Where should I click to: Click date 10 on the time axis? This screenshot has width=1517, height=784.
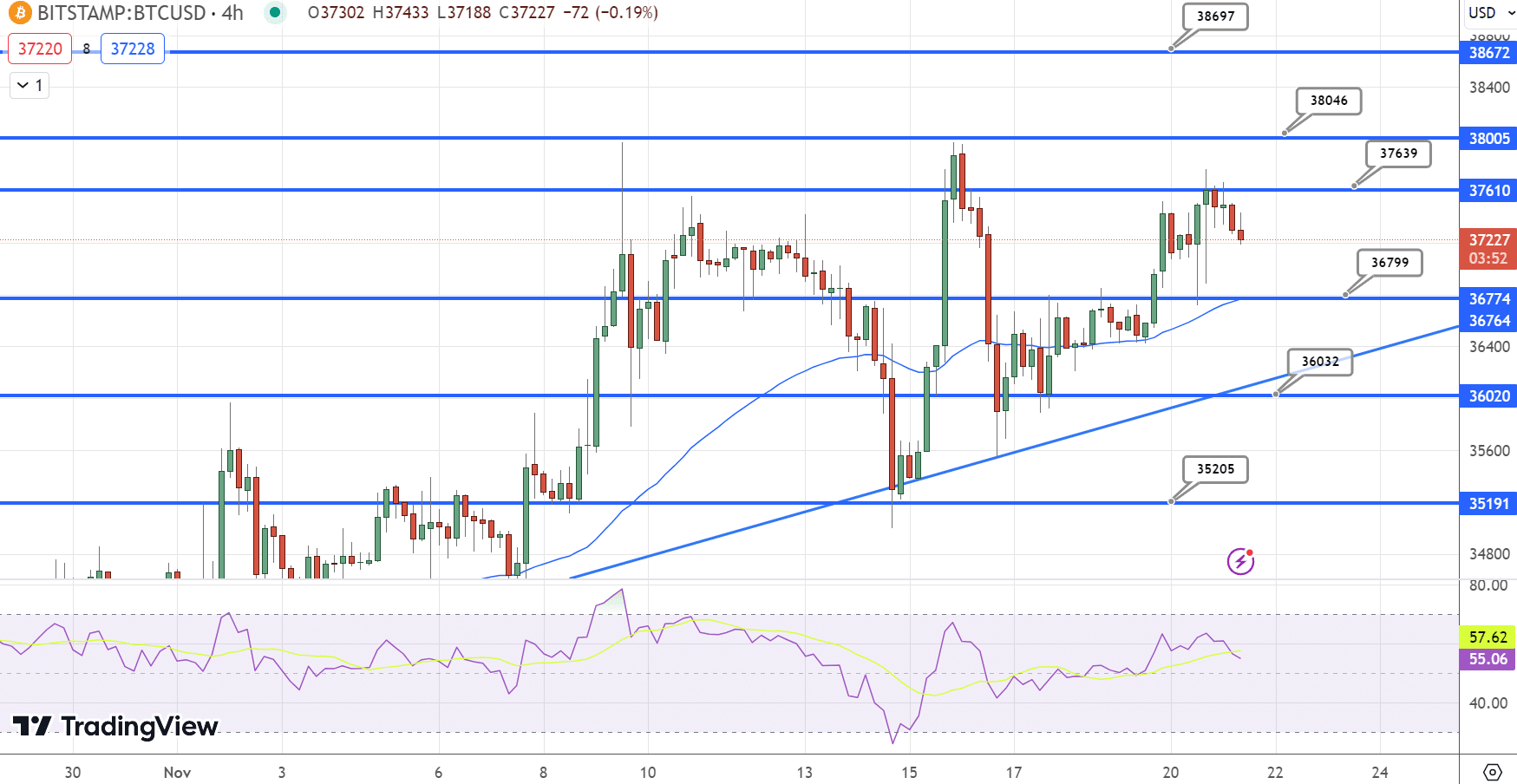pos(648,772)
